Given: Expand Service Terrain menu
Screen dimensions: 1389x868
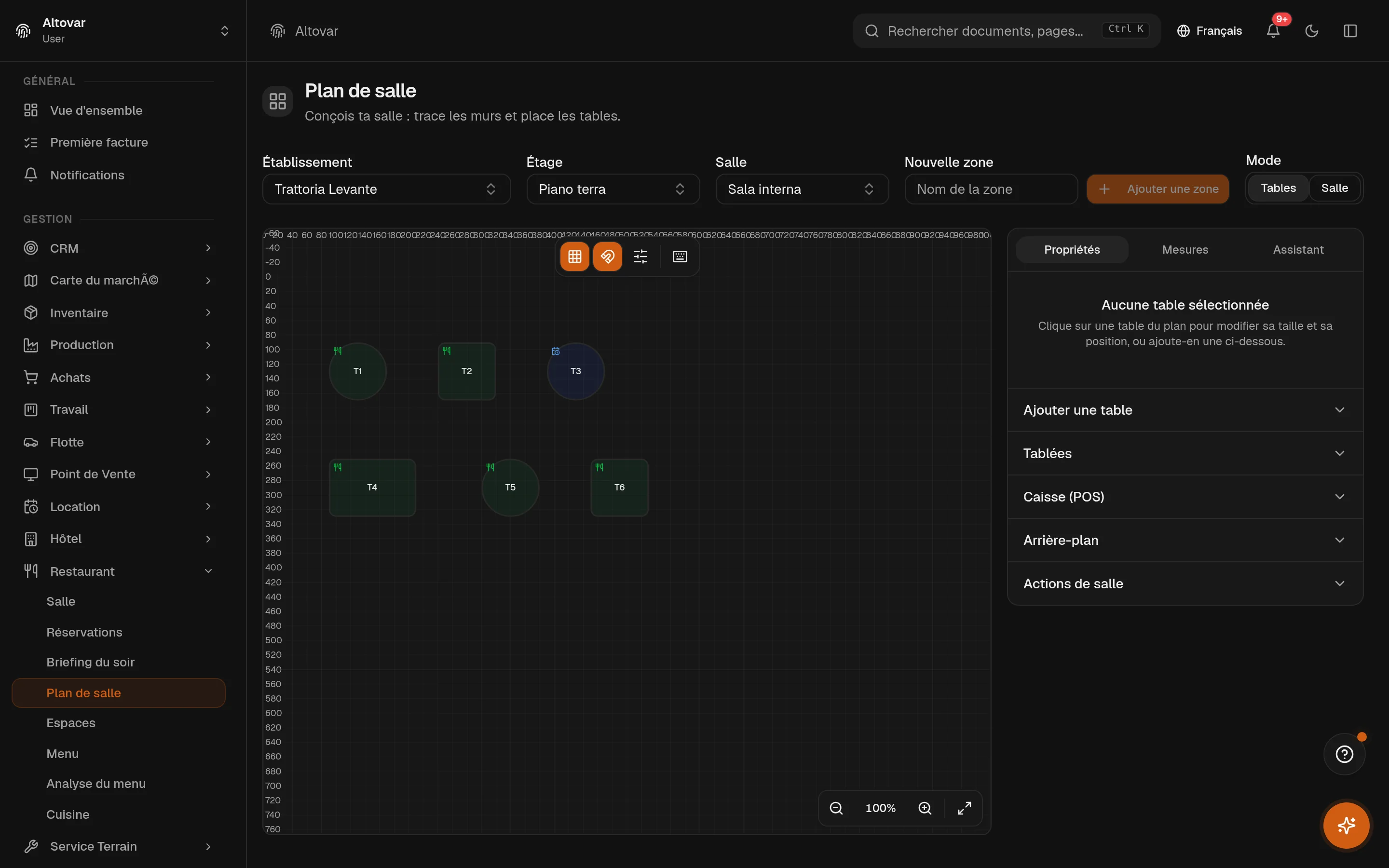Looking at the screenshot, I should pyautogui.click(x=118, y=847).
